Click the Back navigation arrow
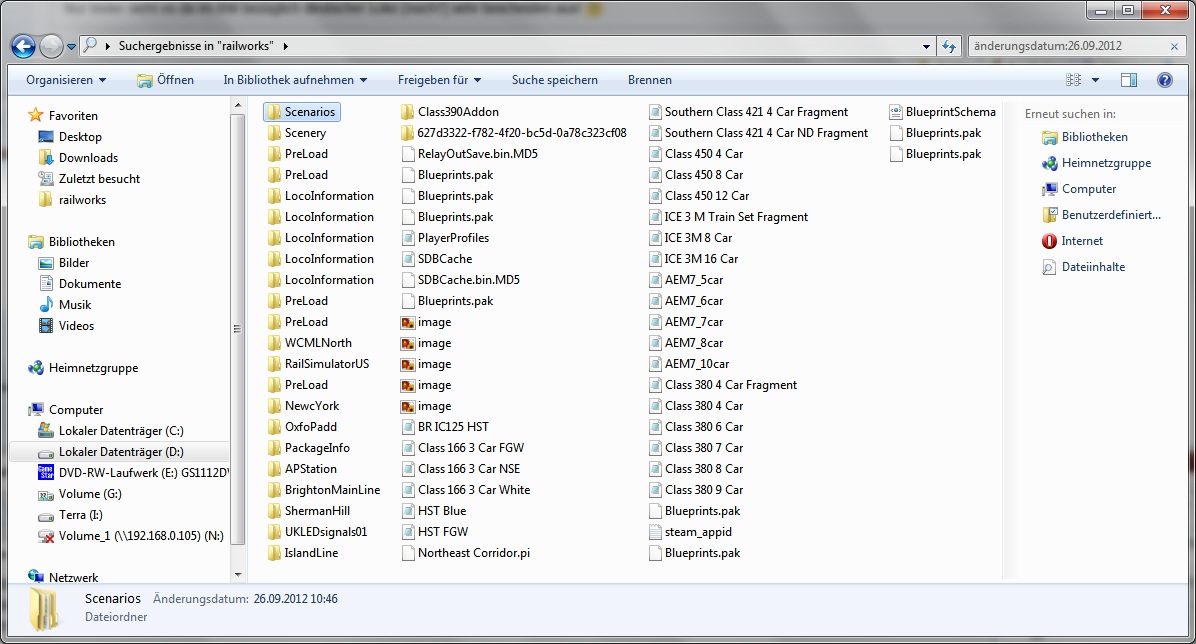 [24, 47]
